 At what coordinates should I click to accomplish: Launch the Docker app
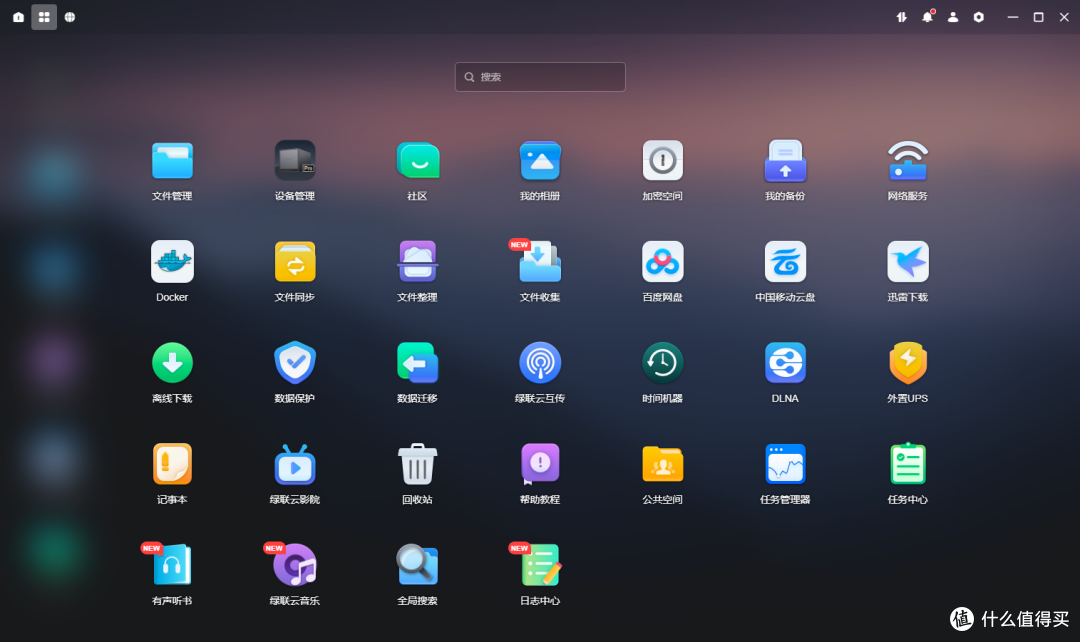[x=172, y=262]
